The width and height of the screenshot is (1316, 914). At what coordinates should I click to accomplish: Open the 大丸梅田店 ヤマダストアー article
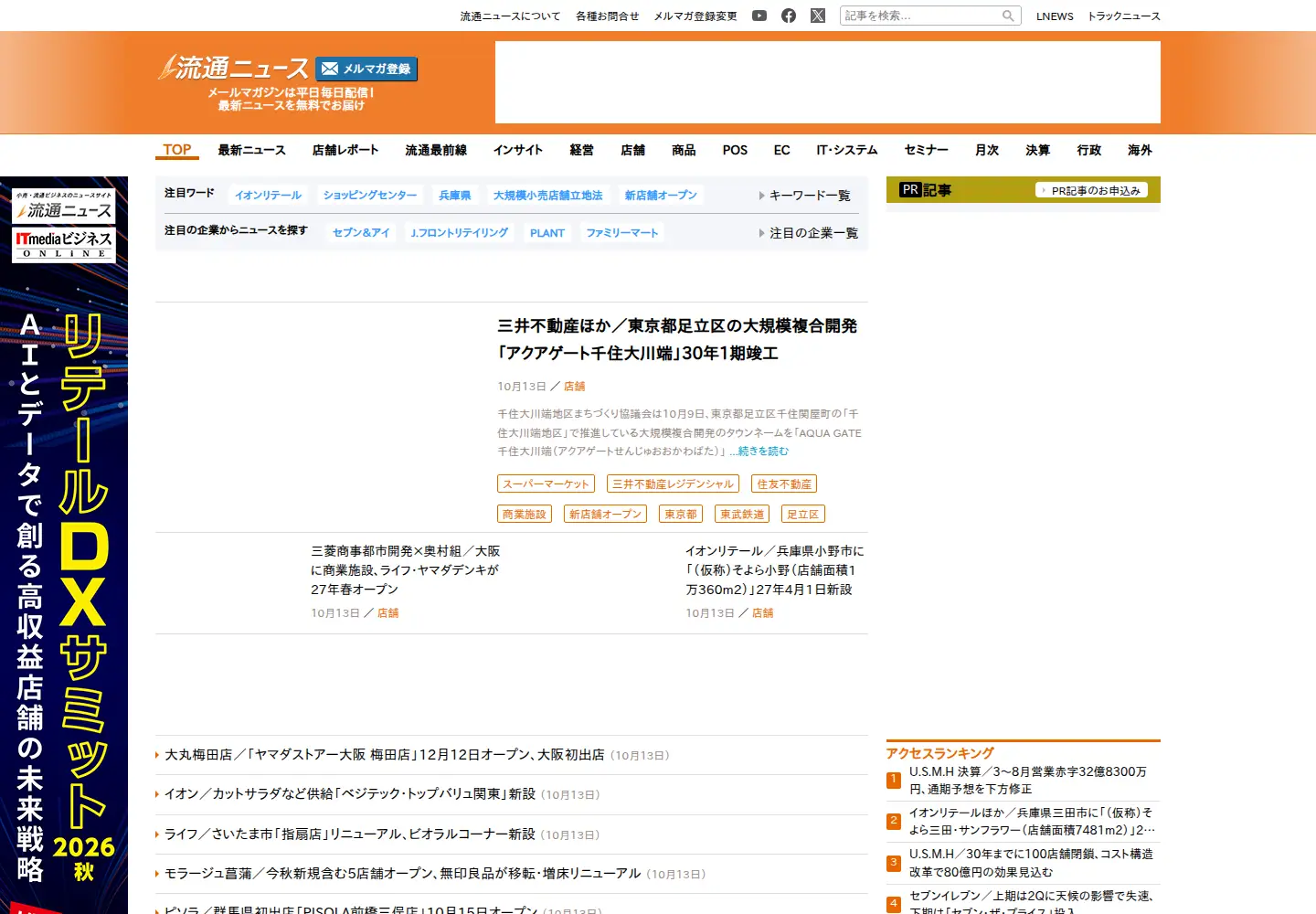point(385,755)
